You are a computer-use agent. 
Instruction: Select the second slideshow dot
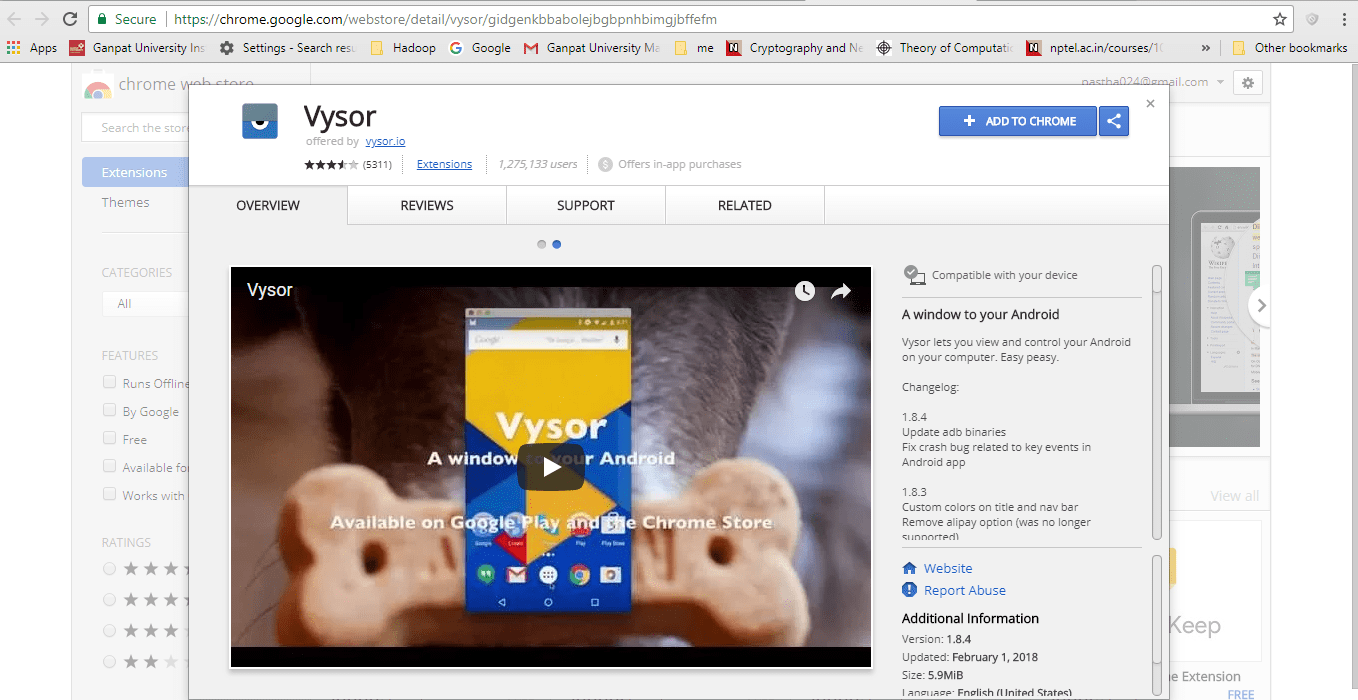point(557,244)
